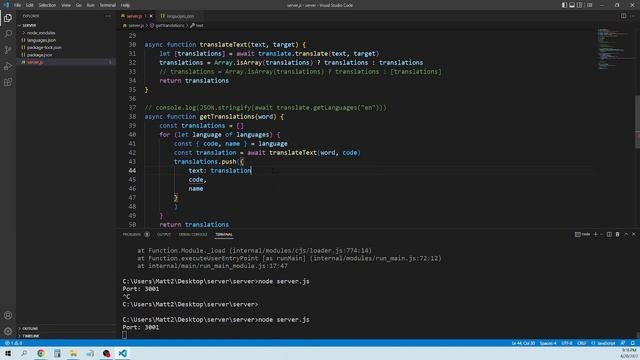Open the Search view in activity bar
The width and height of the screenshot is (640, 360).
8,34
